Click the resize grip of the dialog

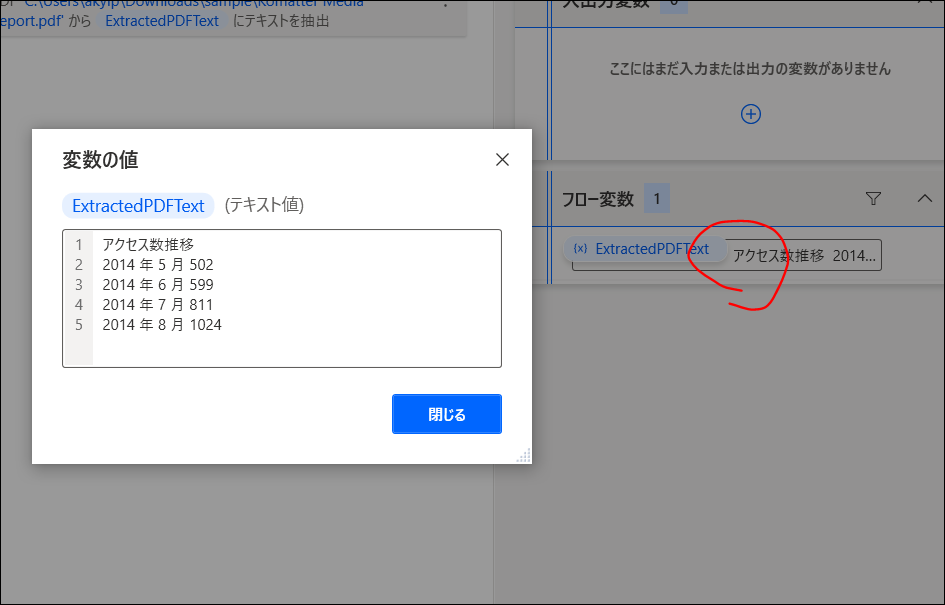pos(523,458)
